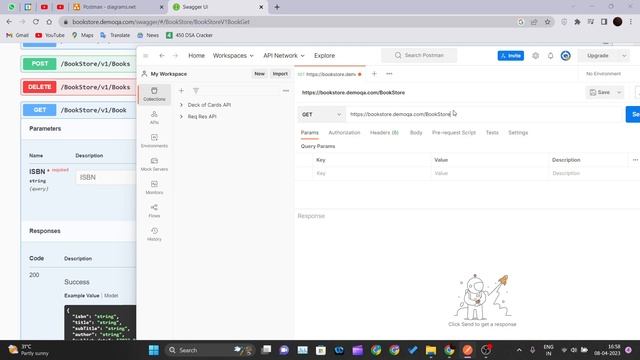Screen dimensions: 640x360
Task: Create a new collection with the plus icon
Action: pyautogui.click(x=181, y=91)
